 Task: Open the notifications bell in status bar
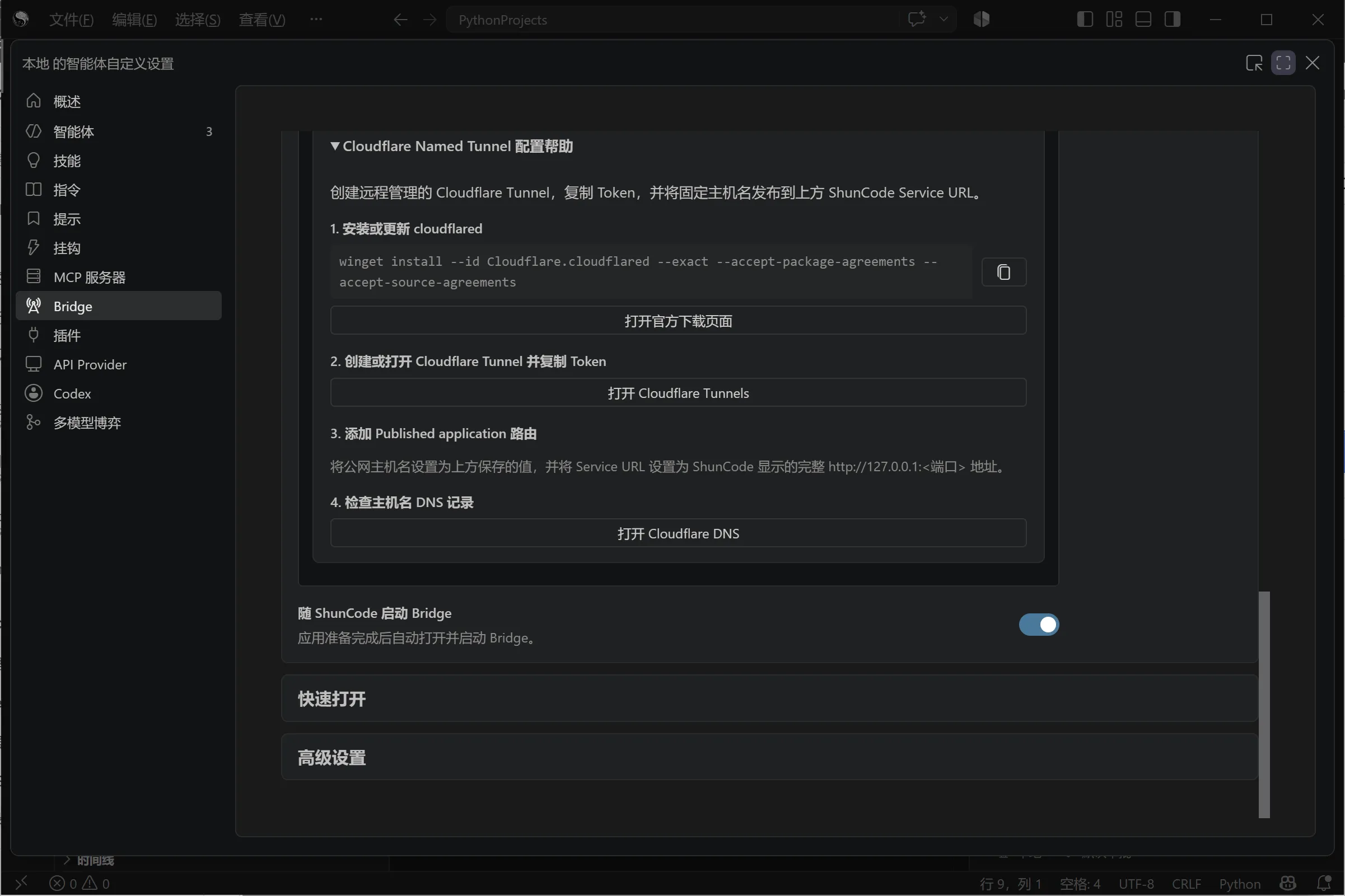pos(1323,883)
